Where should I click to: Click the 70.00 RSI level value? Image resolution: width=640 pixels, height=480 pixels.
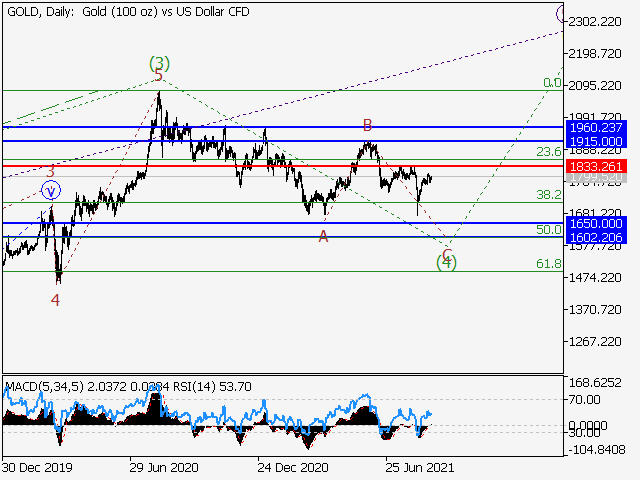coord(584,400)
